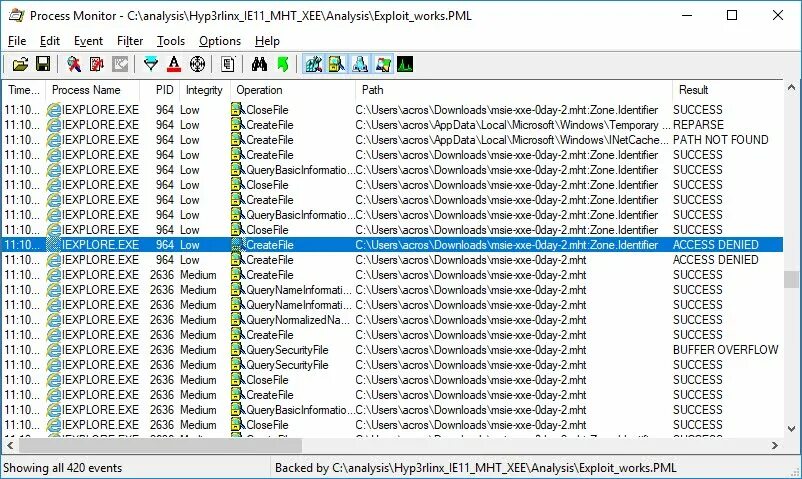Click the green Jump To Object icon
The image size is (802, 479).
[x=283, y=64]
